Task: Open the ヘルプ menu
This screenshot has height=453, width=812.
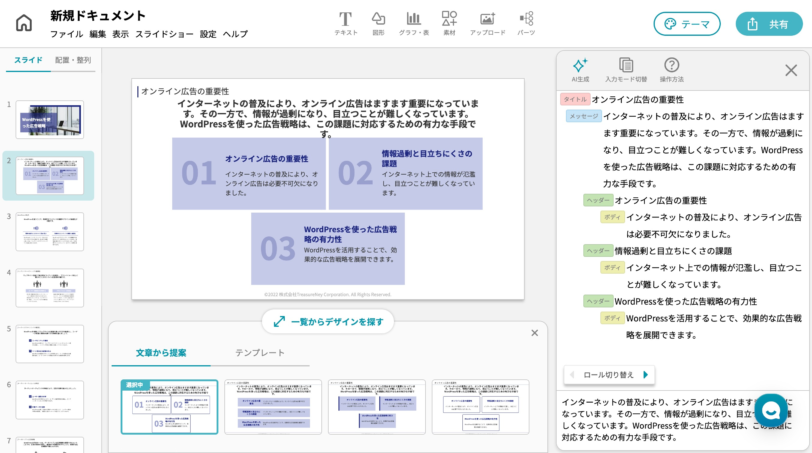Action: (236, 34)
